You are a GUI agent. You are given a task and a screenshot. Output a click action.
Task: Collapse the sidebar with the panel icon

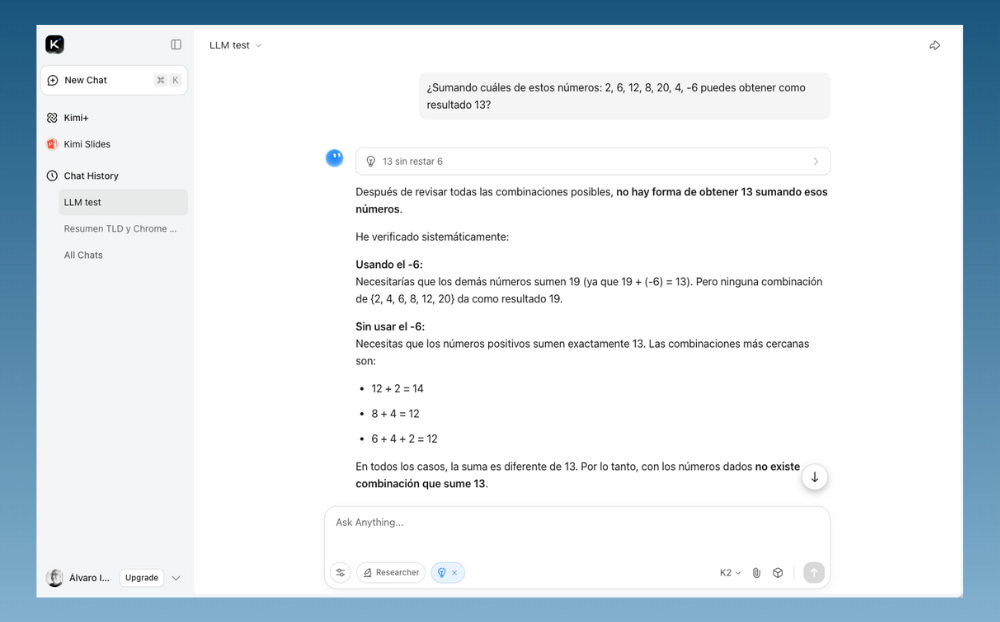[x=176, y=44]
